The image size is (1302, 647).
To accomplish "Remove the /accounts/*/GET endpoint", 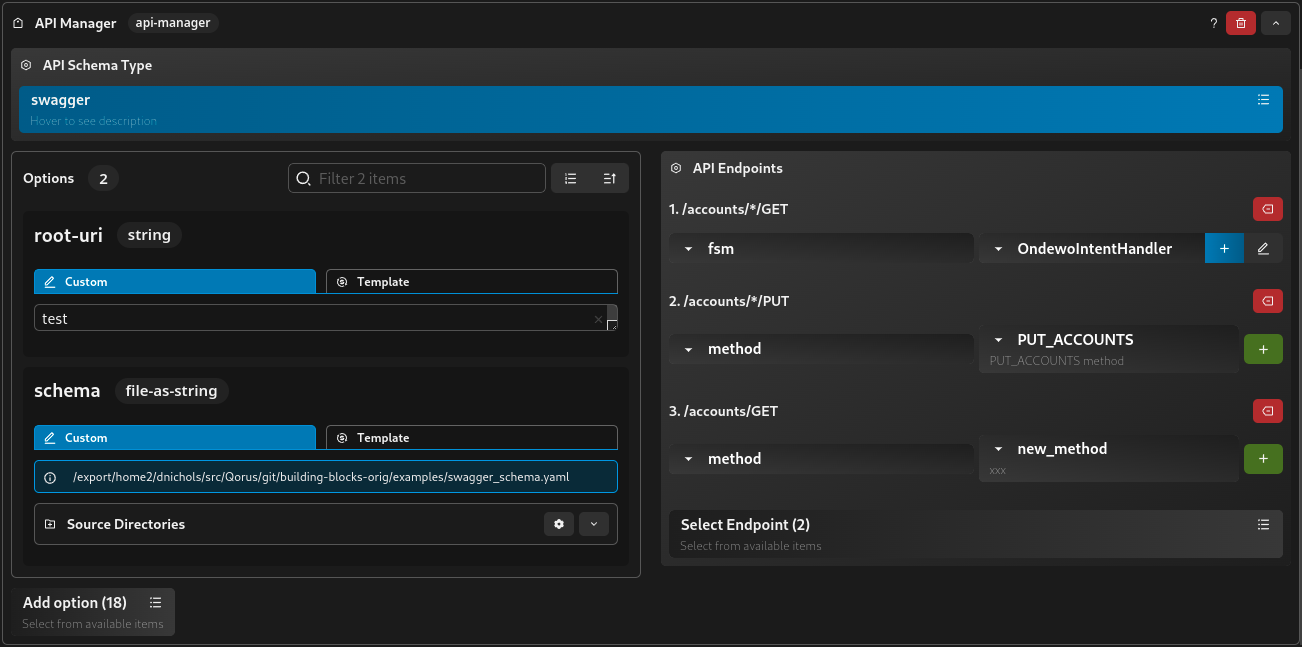I will (x=1267, y=209).
